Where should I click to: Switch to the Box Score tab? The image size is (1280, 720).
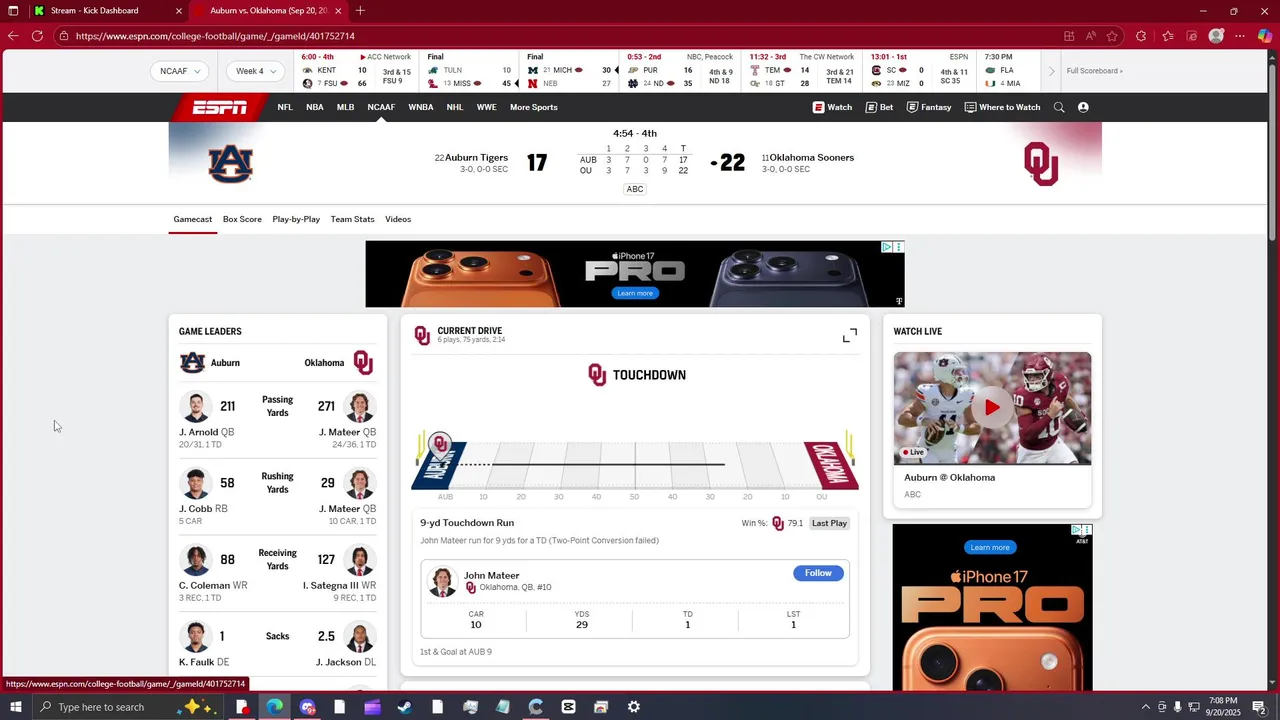(242, 219)
